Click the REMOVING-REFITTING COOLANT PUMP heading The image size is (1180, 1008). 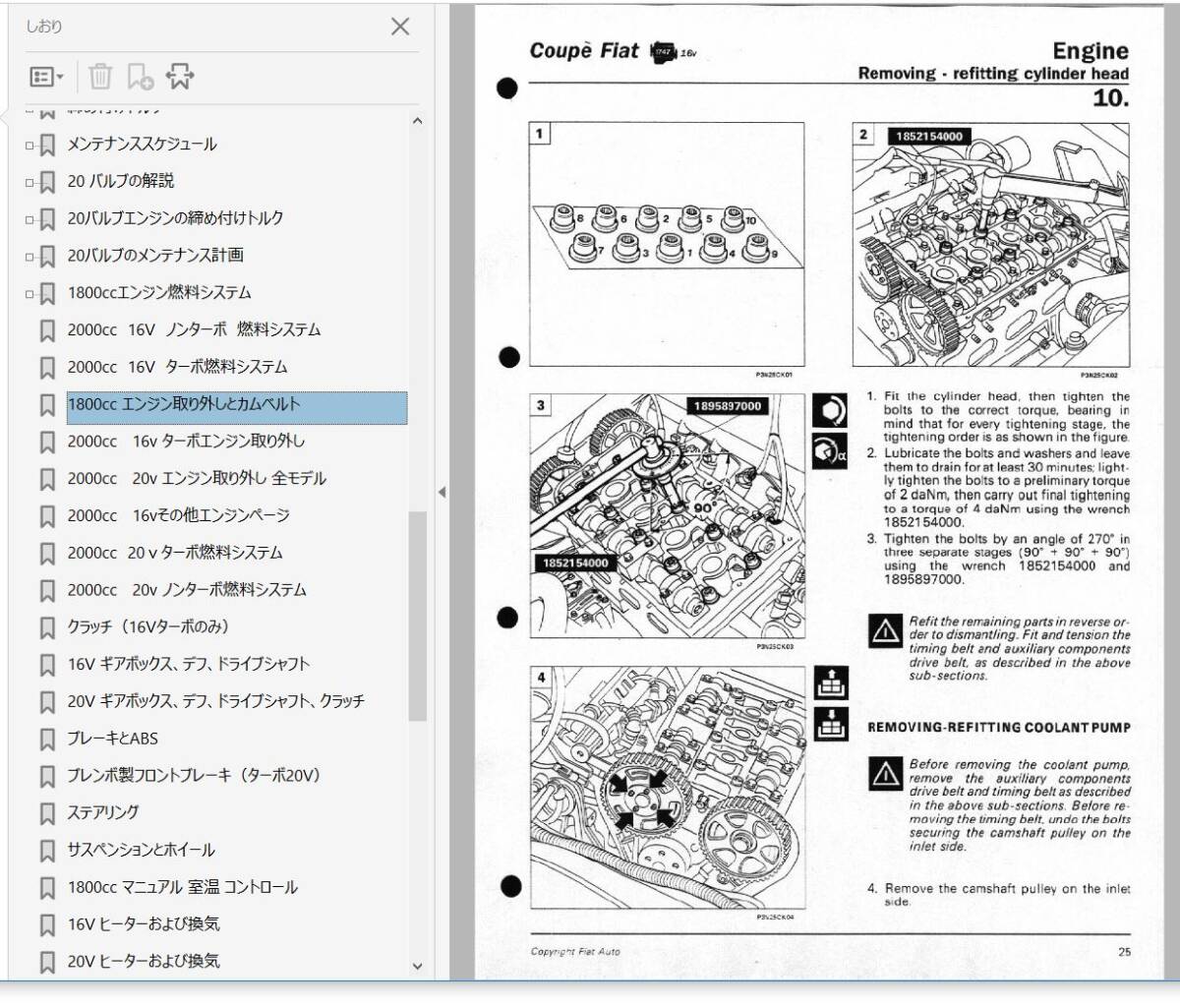pos(999,728)
